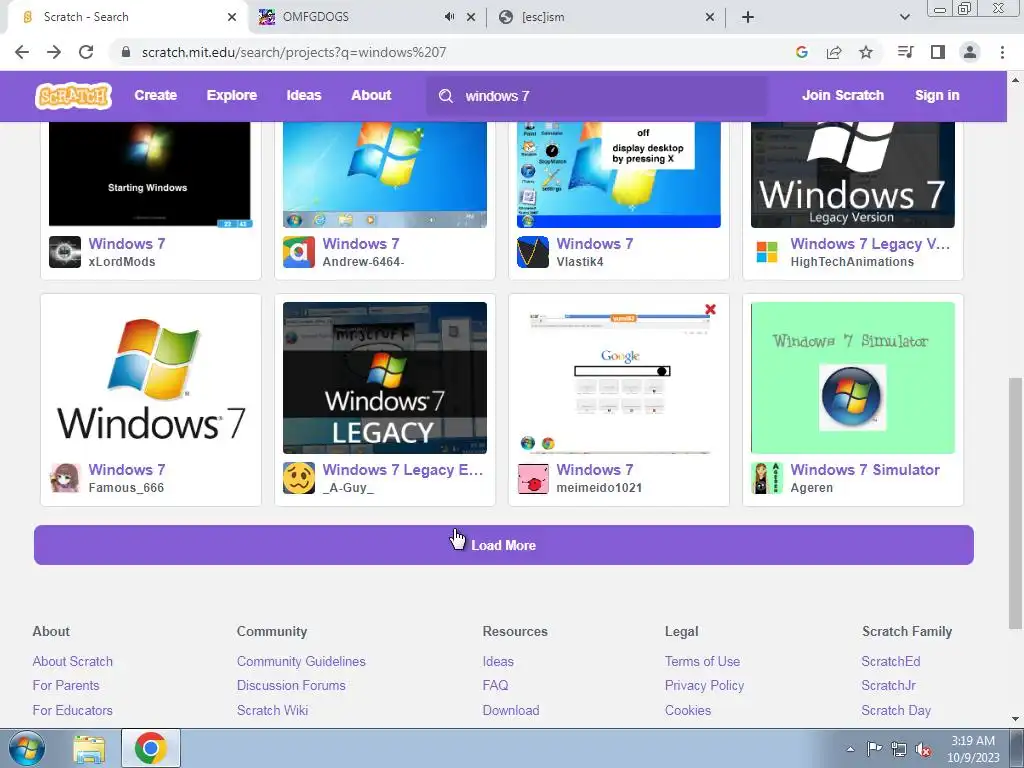The image size is (1024, 768).
Task: Open Community Guidelines footer link
Action: pos(301,661)
